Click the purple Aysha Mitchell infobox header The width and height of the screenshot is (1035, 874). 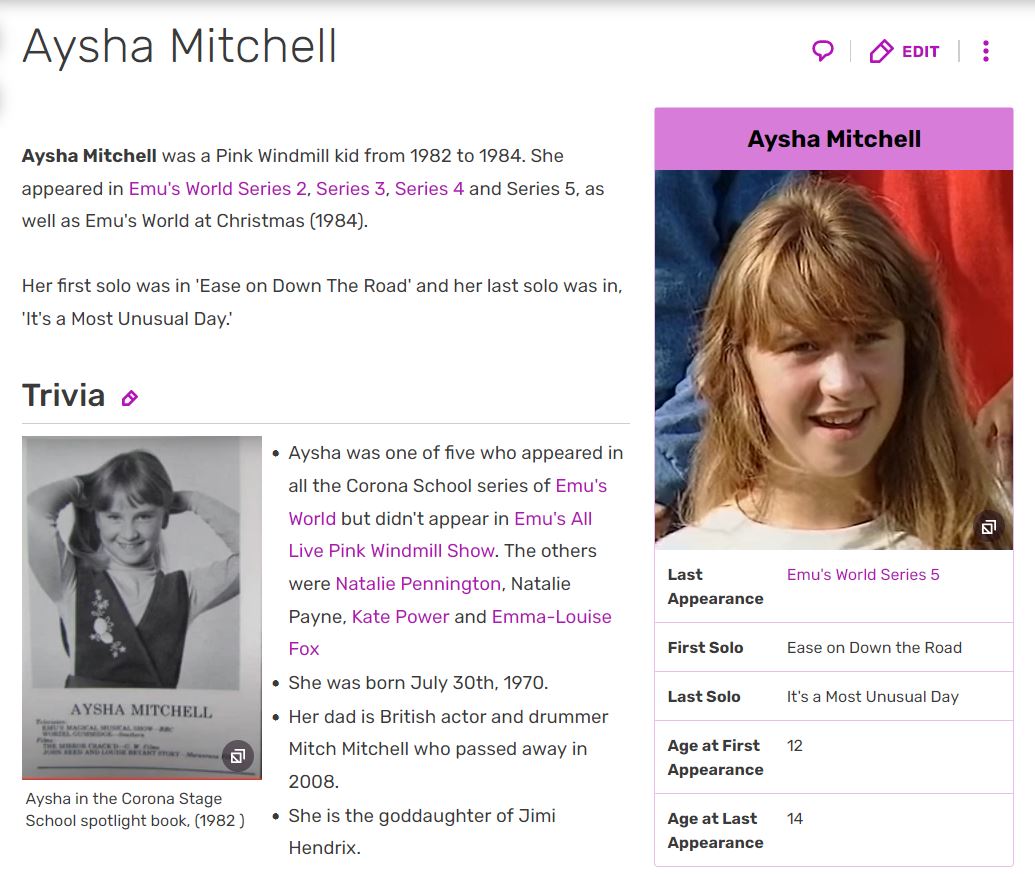point(834,139)
